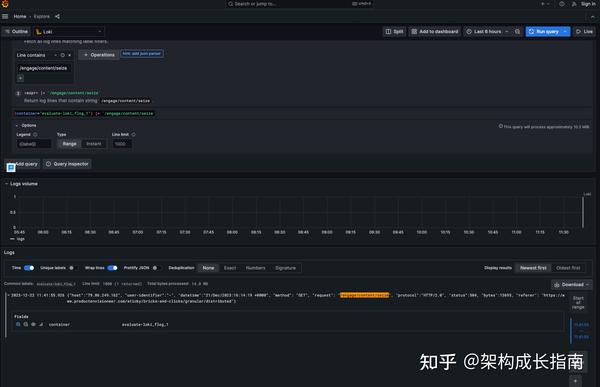600x387 pixels.
Task: Click the Grafana logo
Action: point(5,4)
